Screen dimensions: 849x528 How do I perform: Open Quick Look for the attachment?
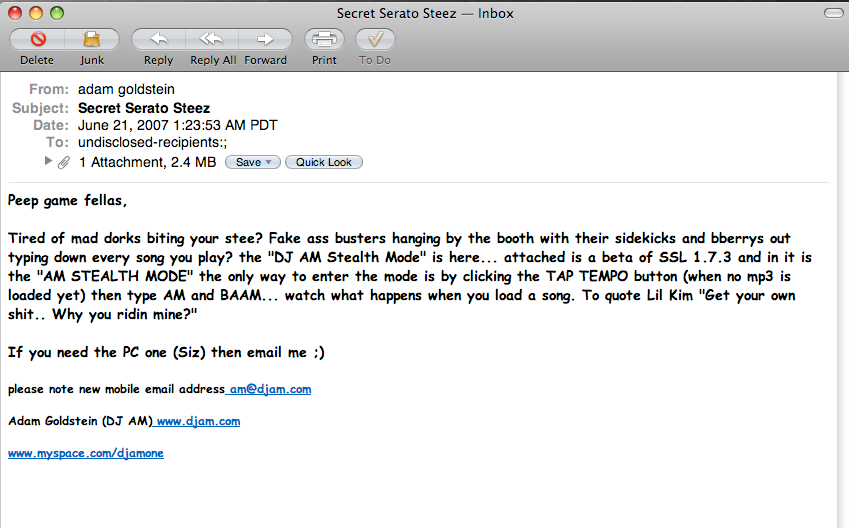pyautogui.click(x=324, y=162)
